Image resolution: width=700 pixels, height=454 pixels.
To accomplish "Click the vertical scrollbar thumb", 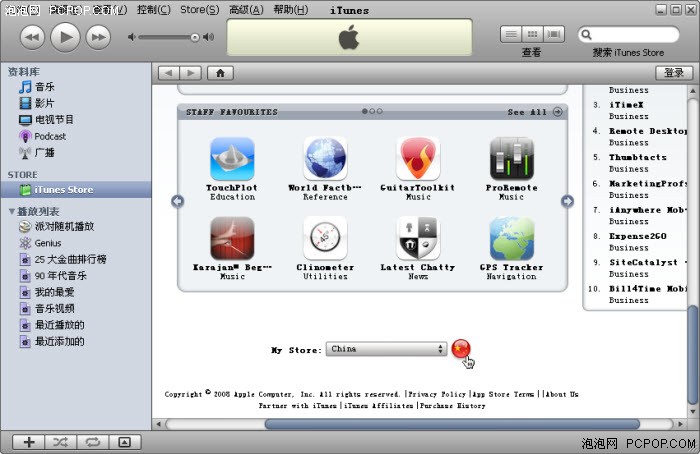I will tap(692, 354).
